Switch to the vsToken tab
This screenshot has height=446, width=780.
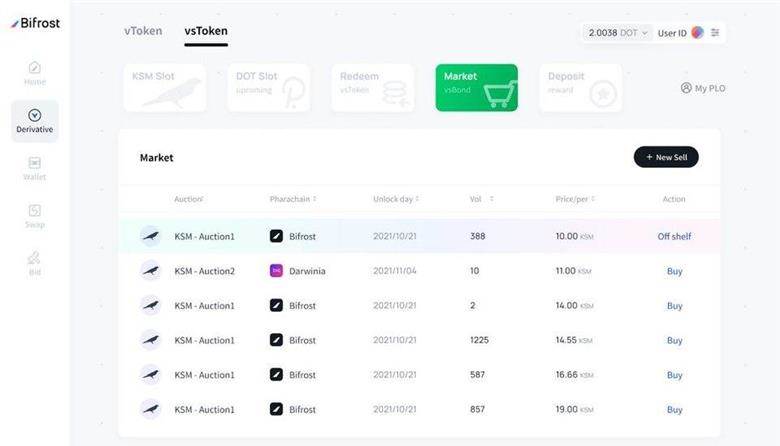pyautogui.click(x=206, y=31)
